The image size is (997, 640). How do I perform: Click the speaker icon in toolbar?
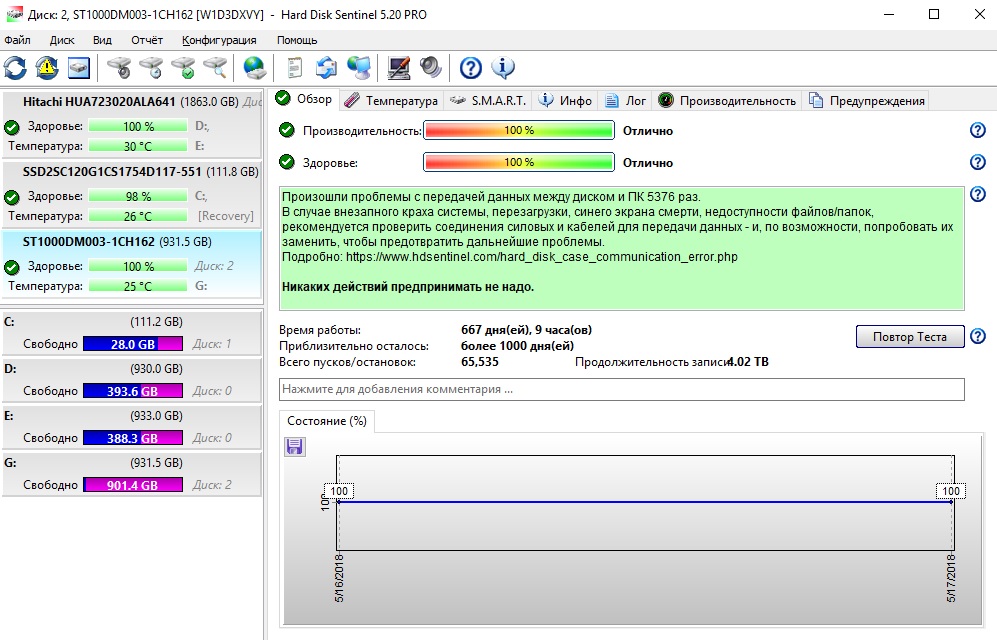[431, 68]
